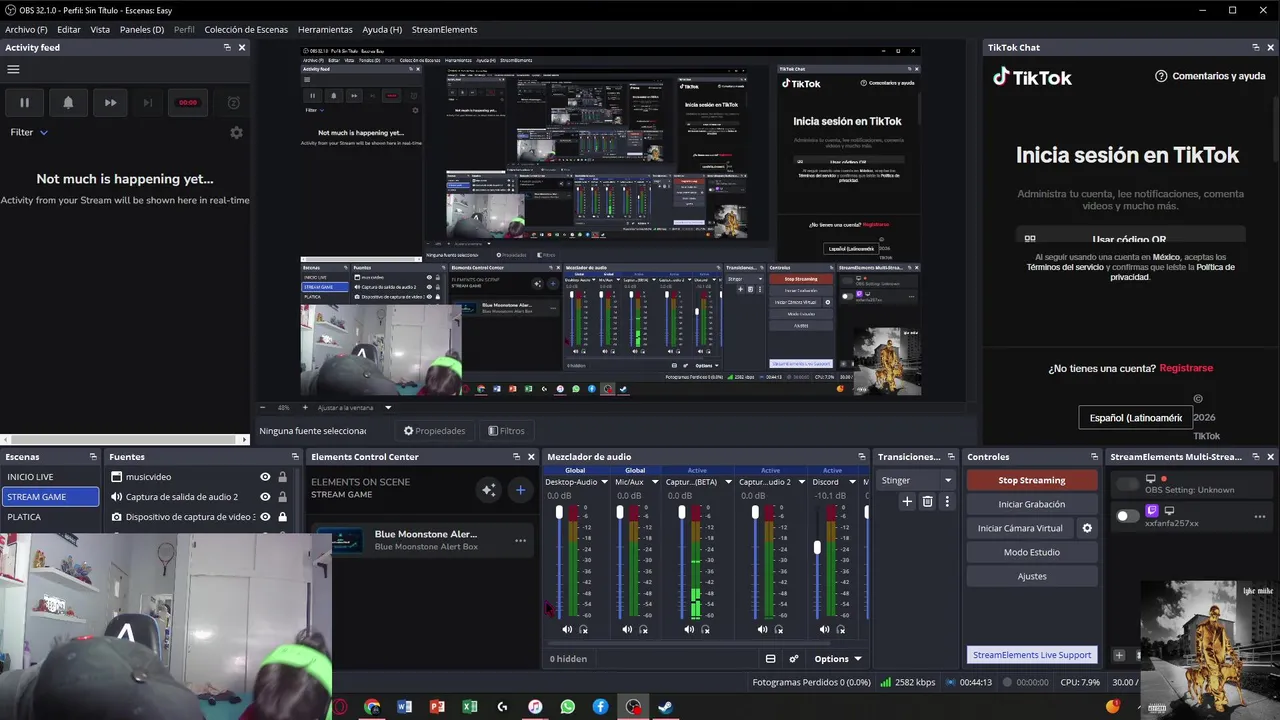Open TikTok Comentarios y ayuda
Viewport: 1280px width, 720px height.
[x=1210, y=76]
